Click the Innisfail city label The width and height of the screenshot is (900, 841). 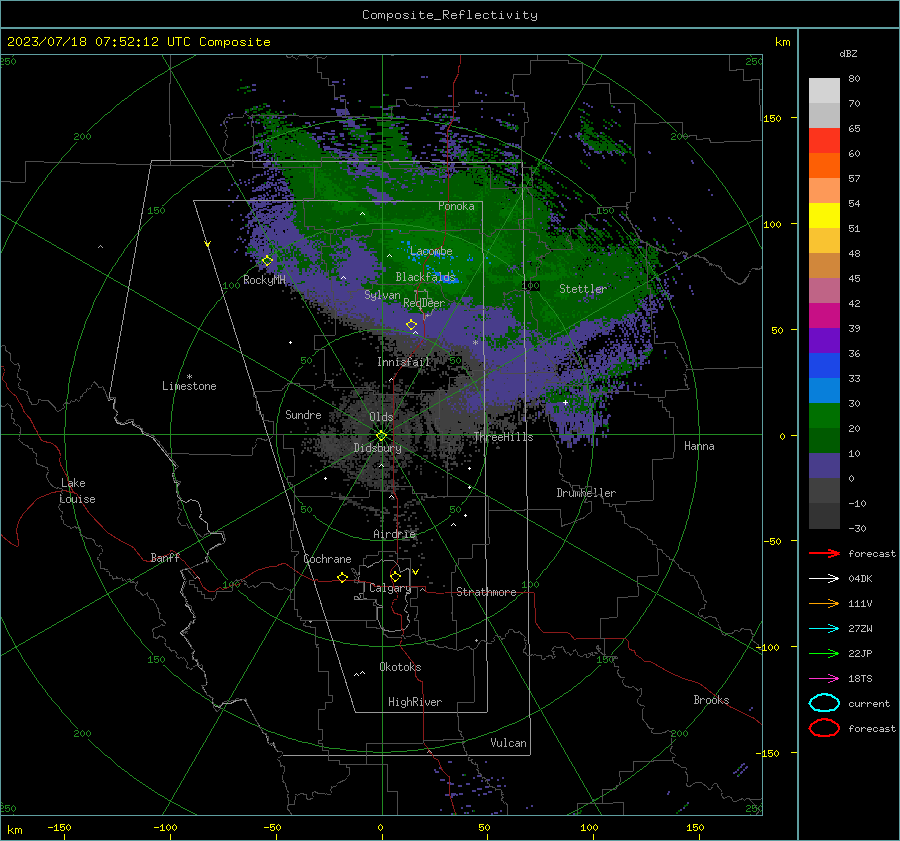(404, 362)
